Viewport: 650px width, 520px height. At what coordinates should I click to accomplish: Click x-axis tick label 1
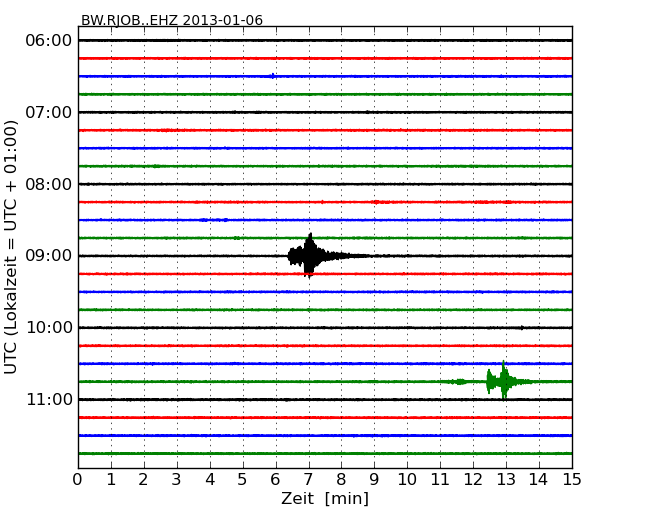pyautogui.click(x=111, y=480)
